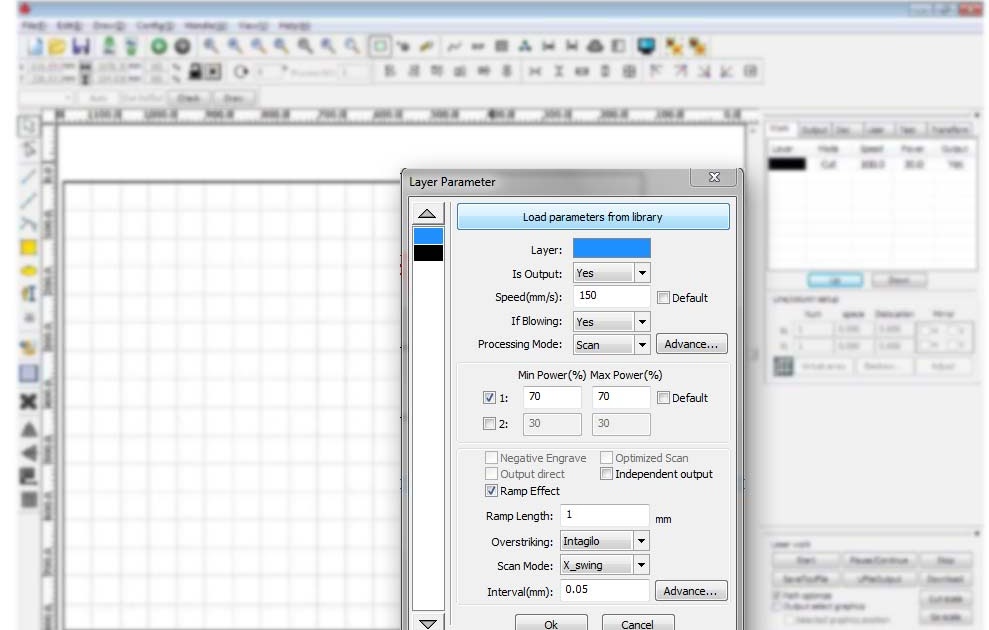Open the Scan Mode dropdown
This screenshot has width=989, height=630.
[x=642, y=564]
